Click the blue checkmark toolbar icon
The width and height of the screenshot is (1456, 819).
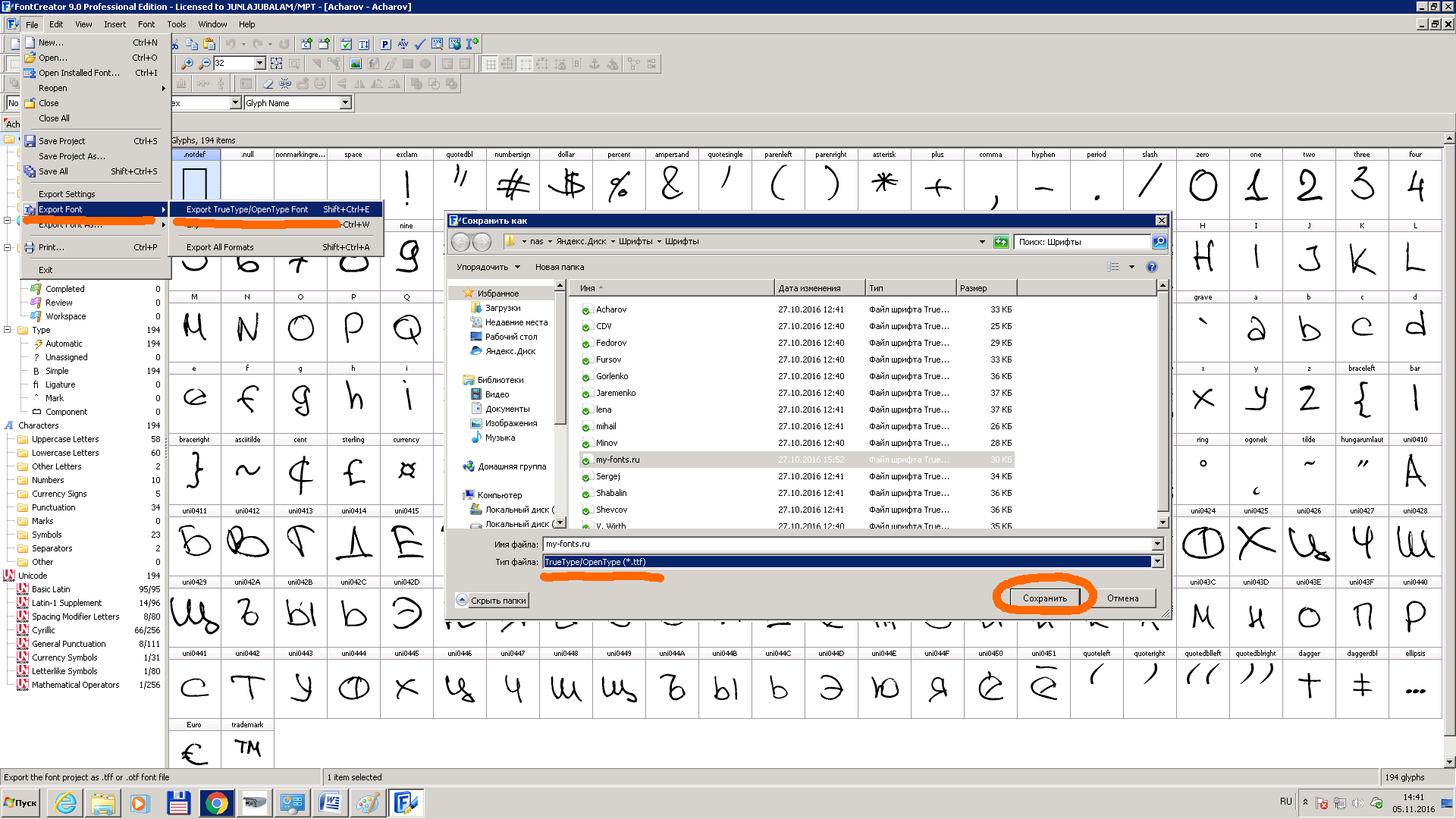click(x=419, y=44)
